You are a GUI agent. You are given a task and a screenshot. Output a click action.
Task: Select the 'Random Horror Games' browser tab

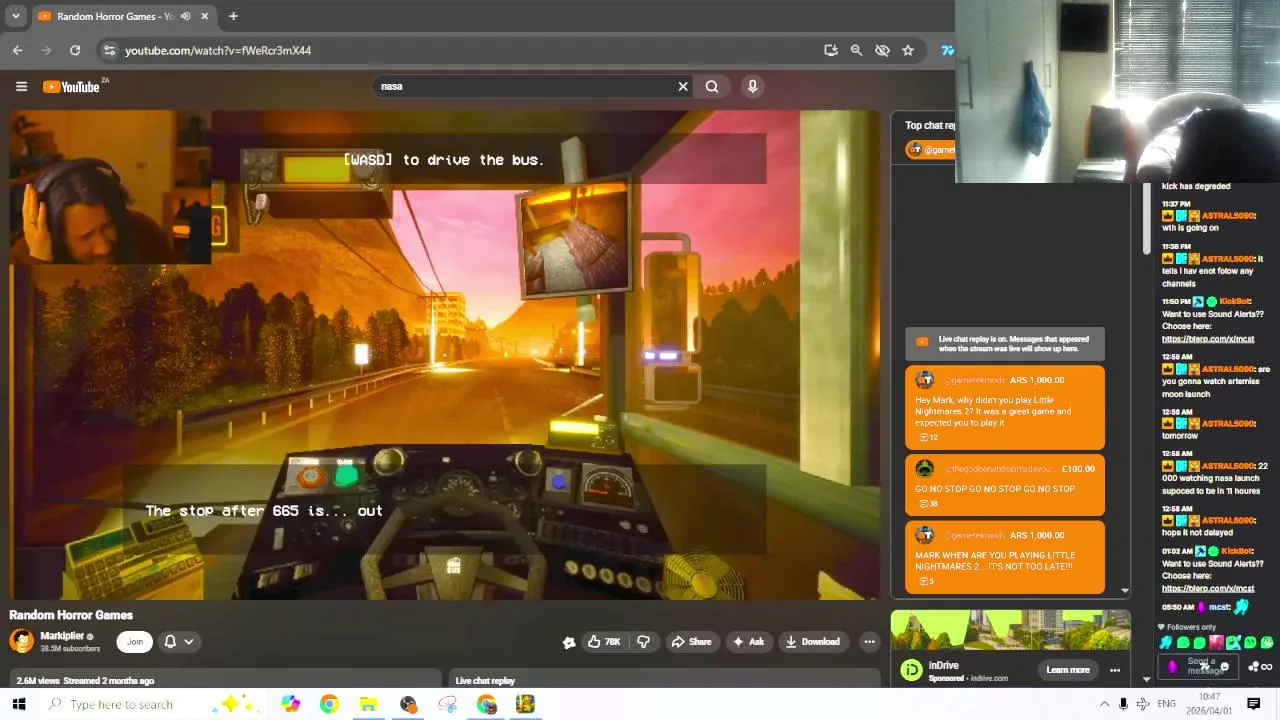coord(123,16)
